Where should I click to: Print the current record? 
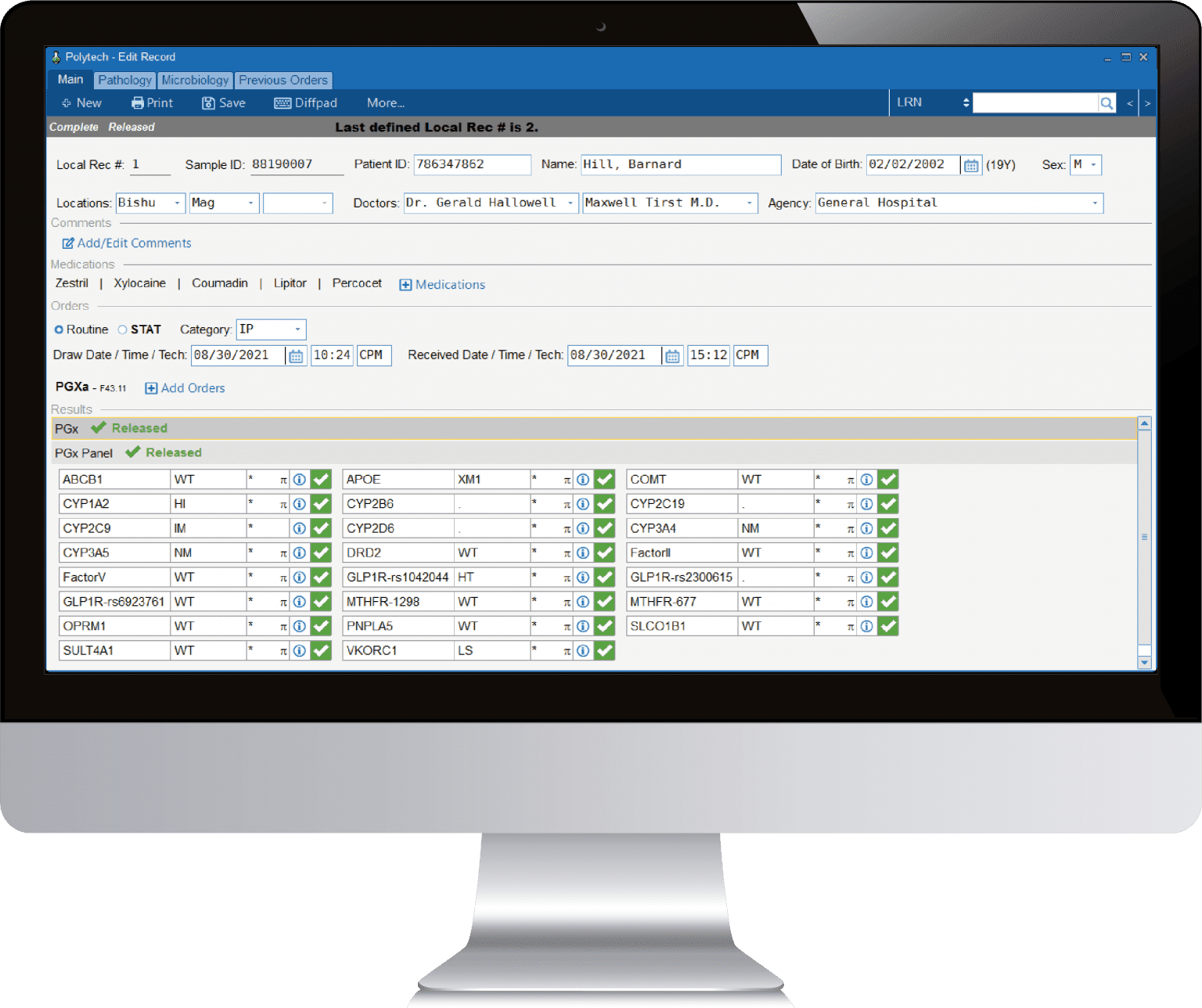pos(153,103)
